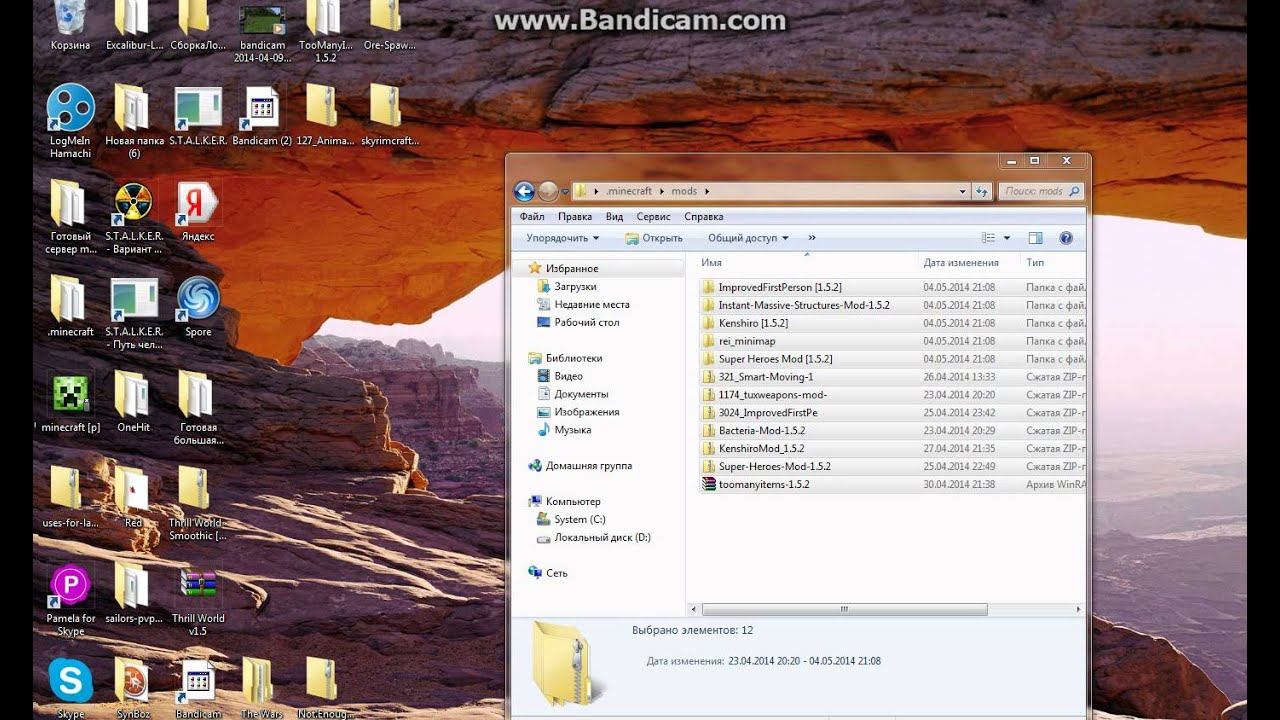Select the SynBoz desktop shortcut

134,688
